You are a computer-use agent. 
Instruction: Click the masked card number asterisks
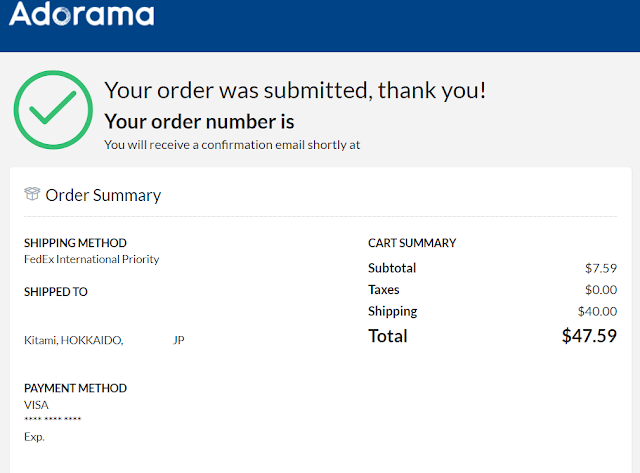(53, 419)
